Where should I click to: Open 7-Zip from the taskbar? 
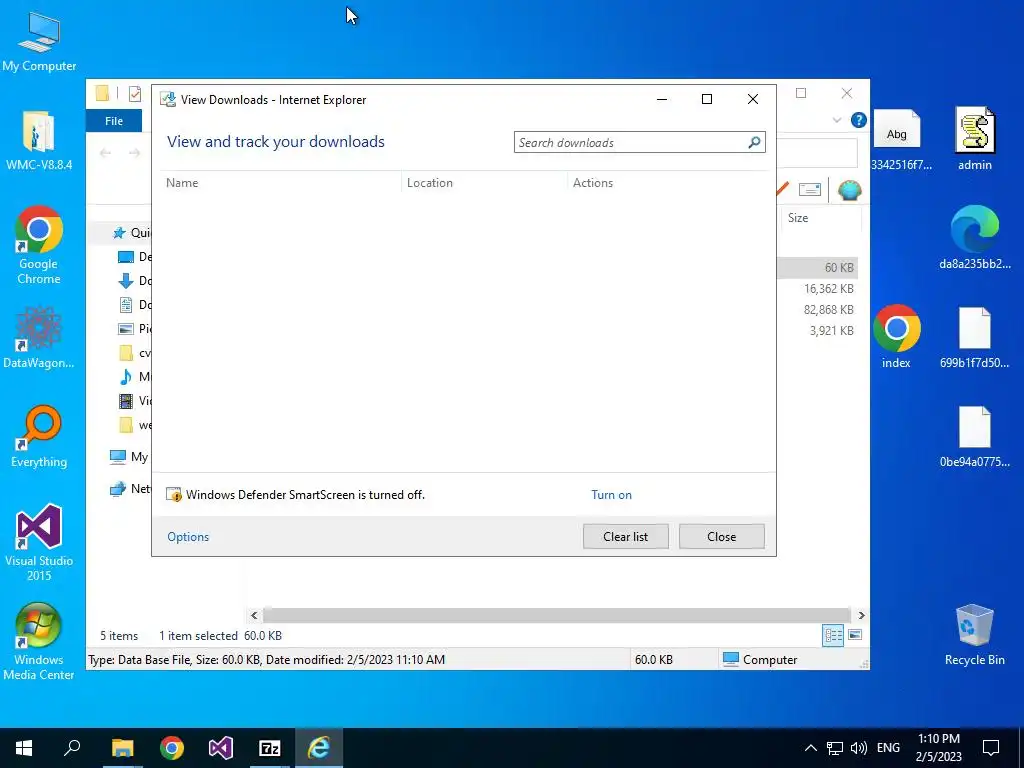(270, 748)
